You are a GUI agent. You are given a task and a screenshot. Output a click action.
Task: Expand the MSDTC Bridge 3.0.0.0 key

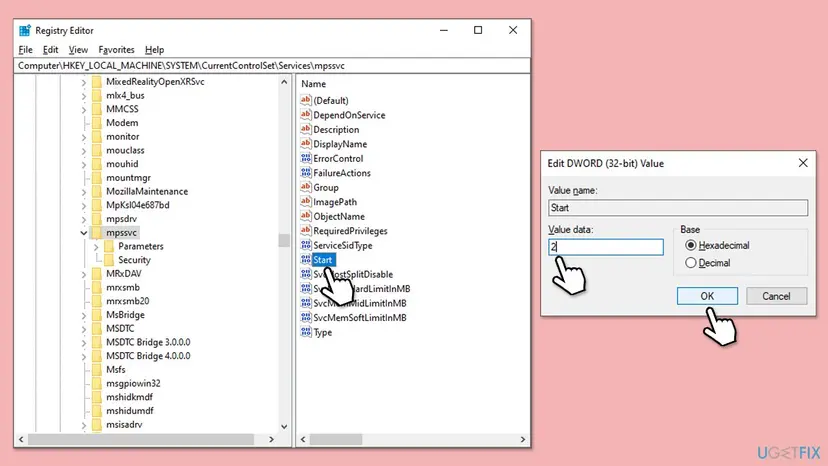[x=83, y=342]
